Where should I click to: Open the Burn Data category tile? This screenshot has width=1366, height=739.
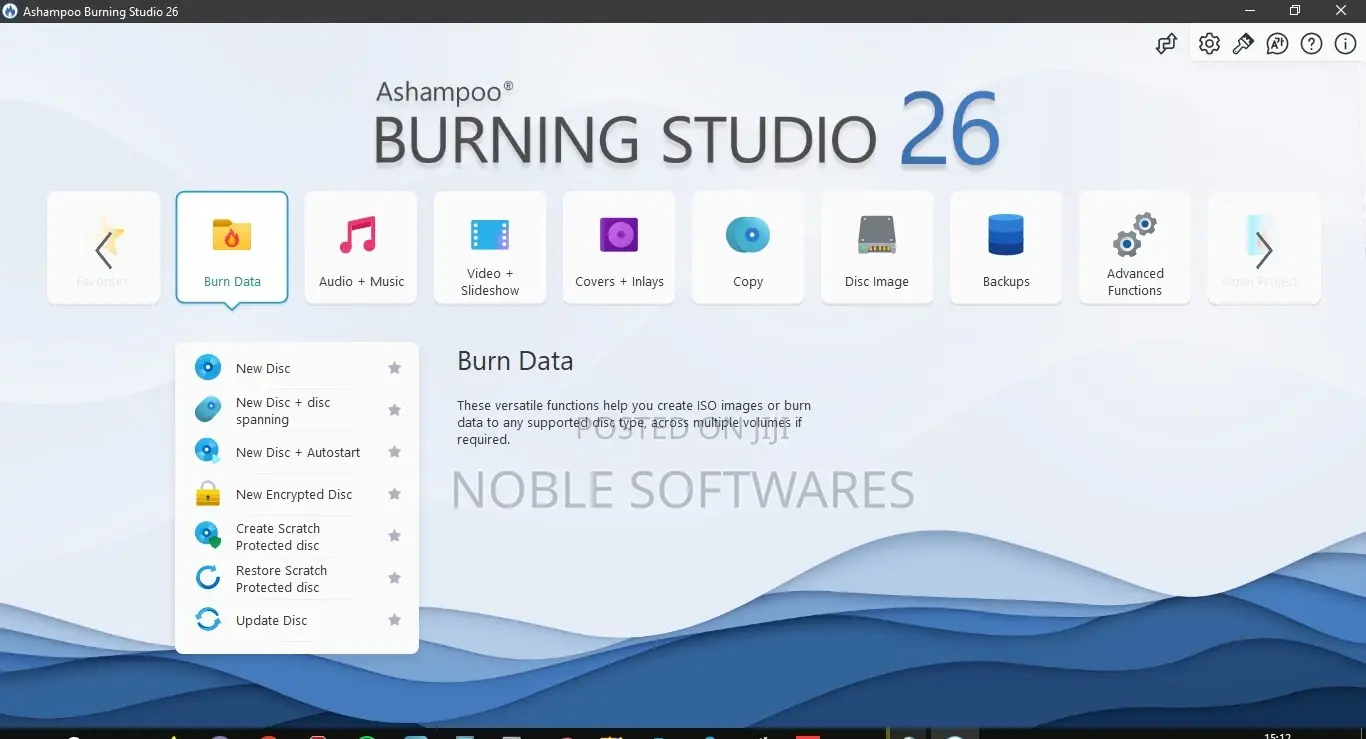click(232, 247)
